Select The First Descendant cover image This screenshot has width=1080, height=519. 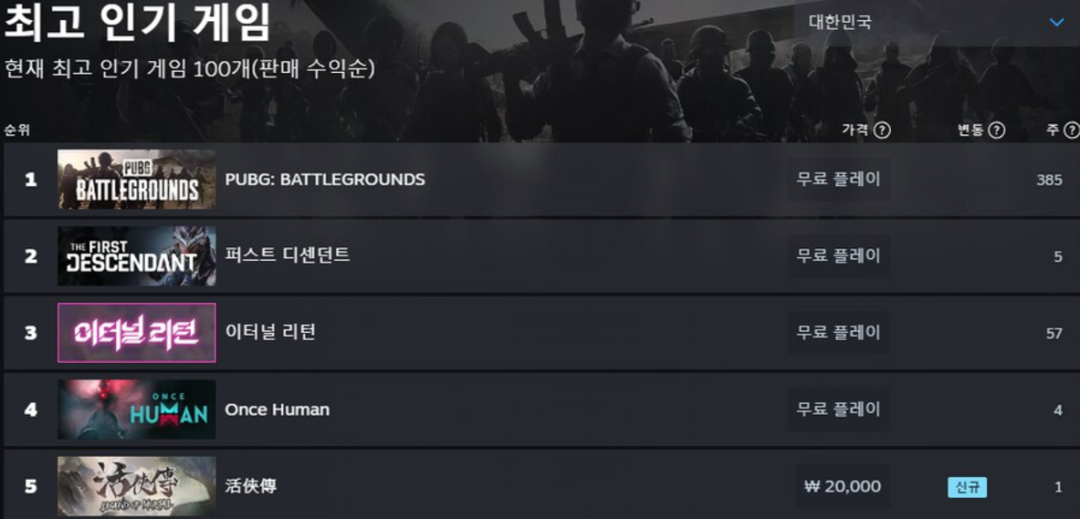pos(136,256)
